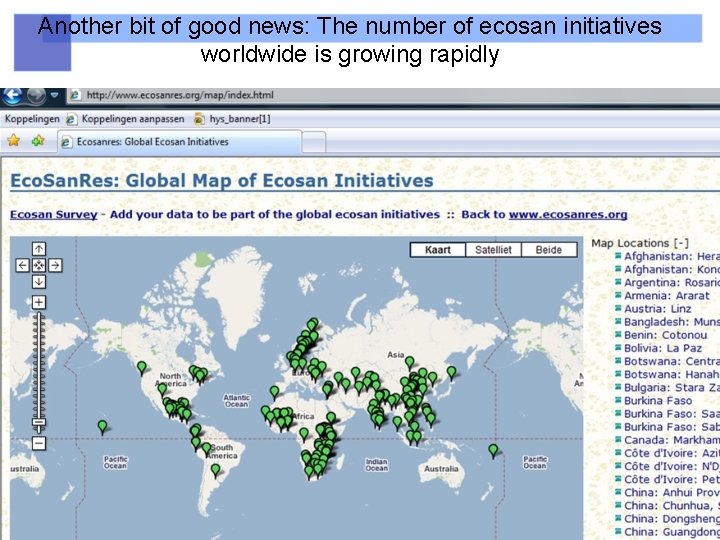Click the browser Back arrow button
This screenshot has height=540, width=720.
[x=12, y=96]
